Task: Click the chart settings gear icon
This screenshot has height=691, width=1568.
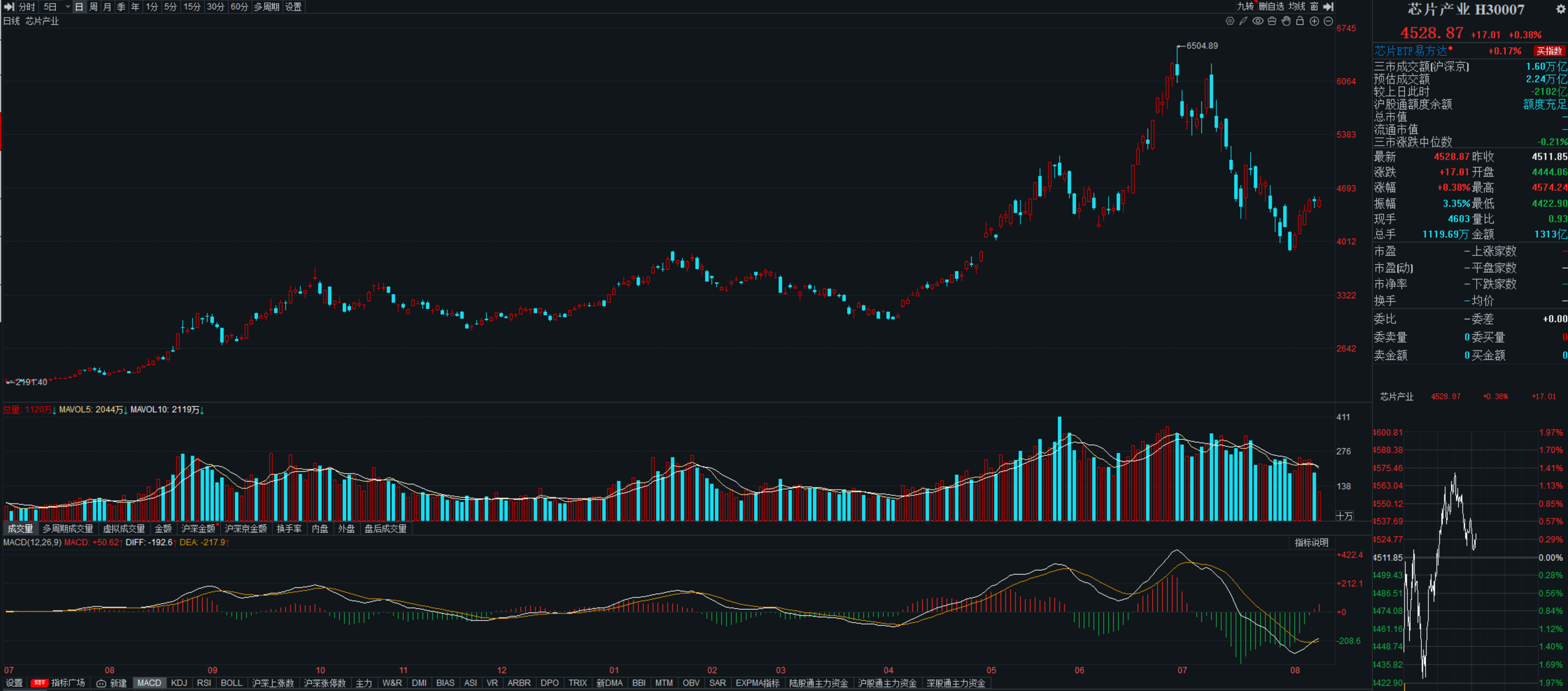Action: click(x=1230, y=21)
